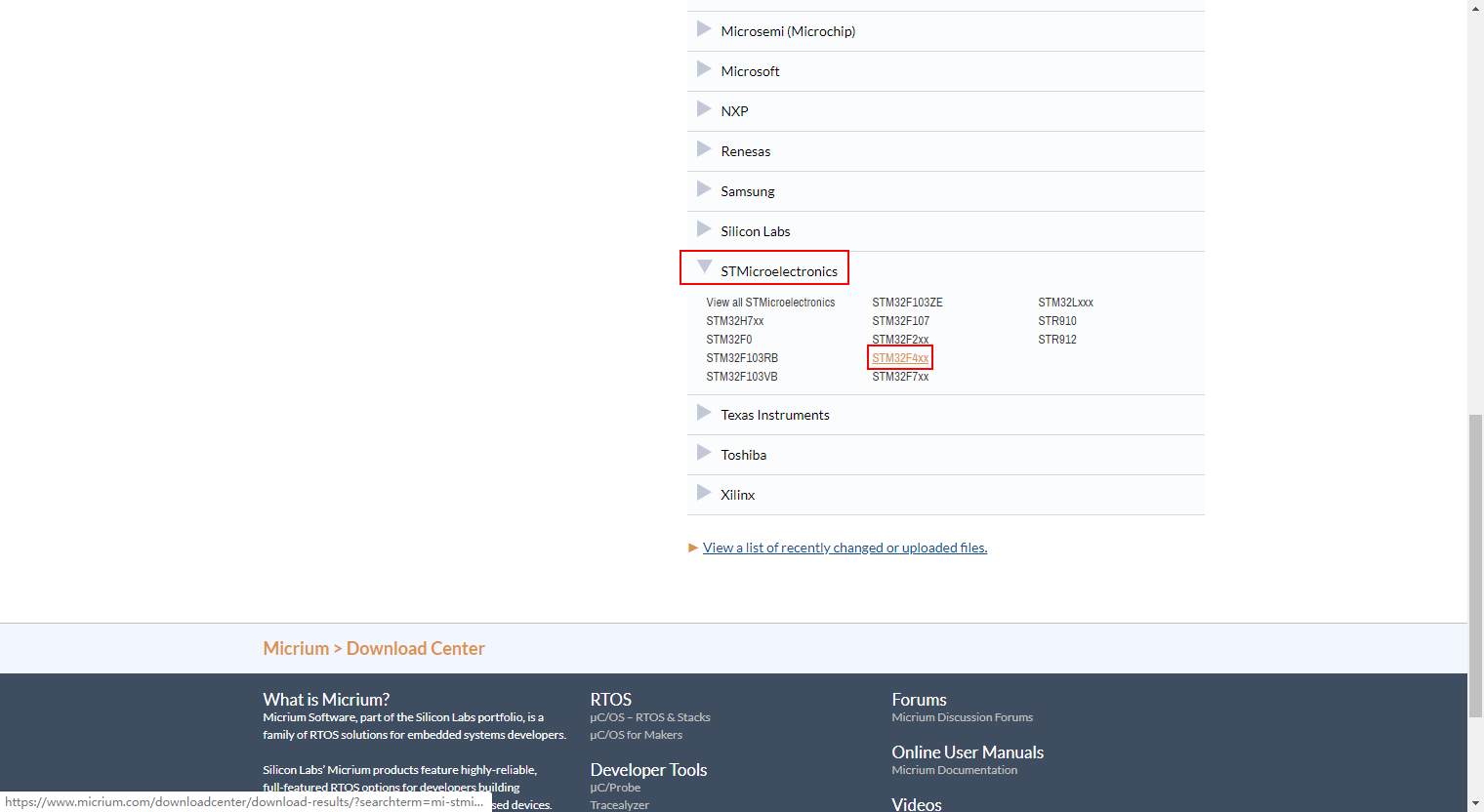Open the STM32F103ZE link
This screenshot has width=1484, height=812.
907,303
